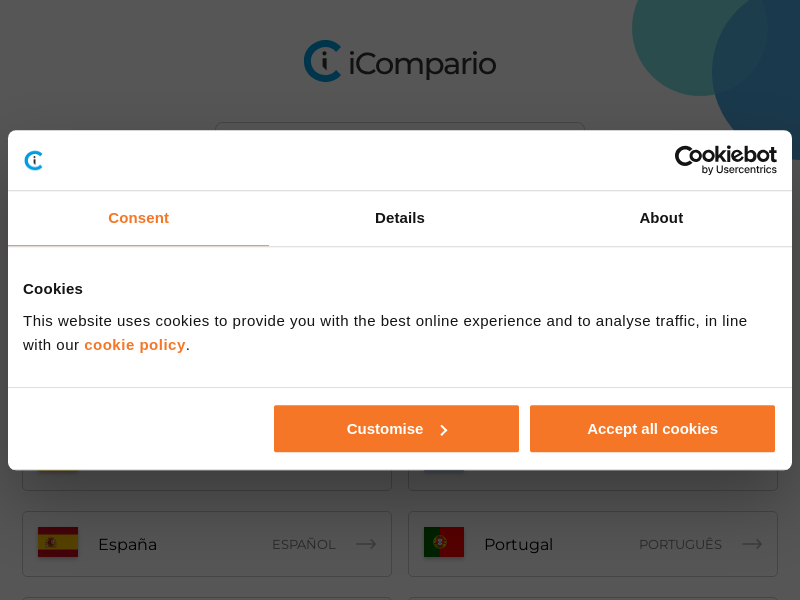Open the cookie policy link
Viewport: 800px width, 600px height.
135,345
